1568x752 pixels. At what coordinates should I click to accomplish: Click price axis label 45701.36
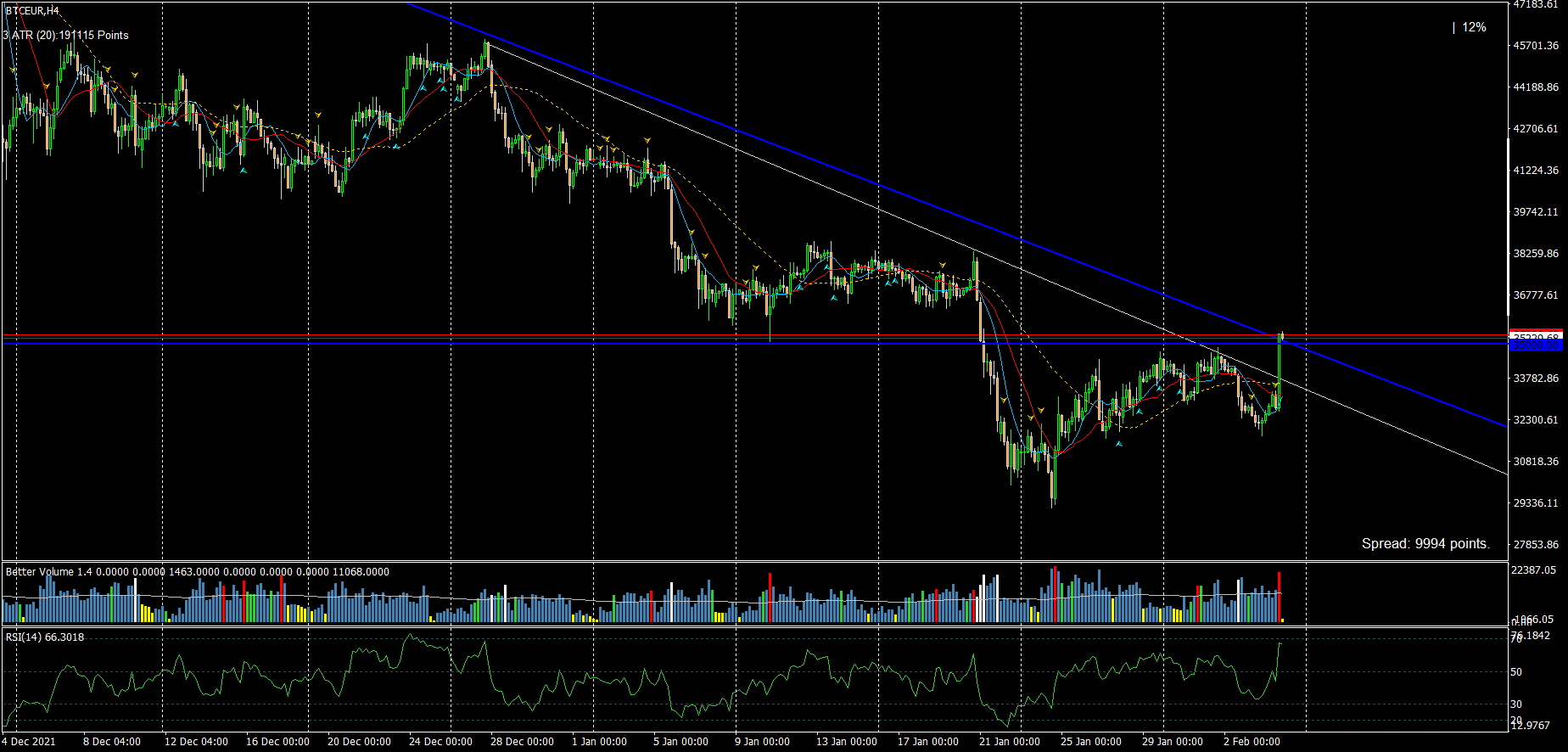click(1536, 46)
